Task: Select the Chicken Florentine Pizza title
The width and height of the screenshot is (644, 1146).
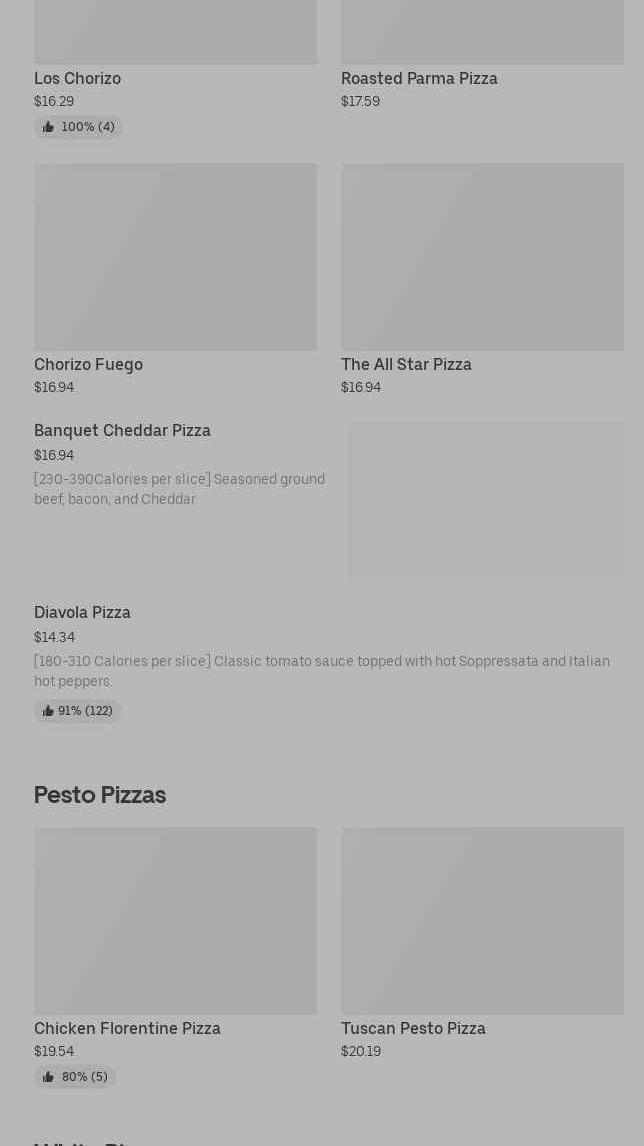Action: 127,1029
